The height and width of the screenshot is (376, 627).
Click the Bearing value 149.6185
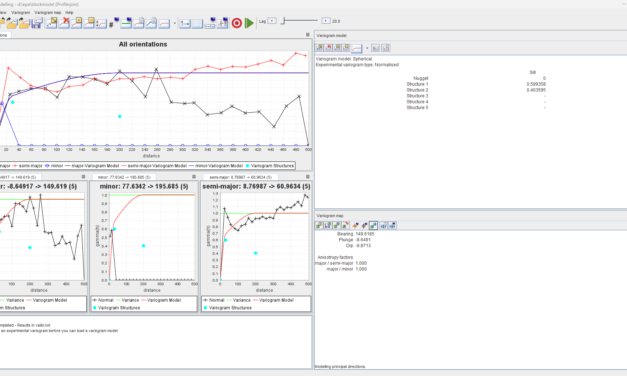[x=365, y=234]
